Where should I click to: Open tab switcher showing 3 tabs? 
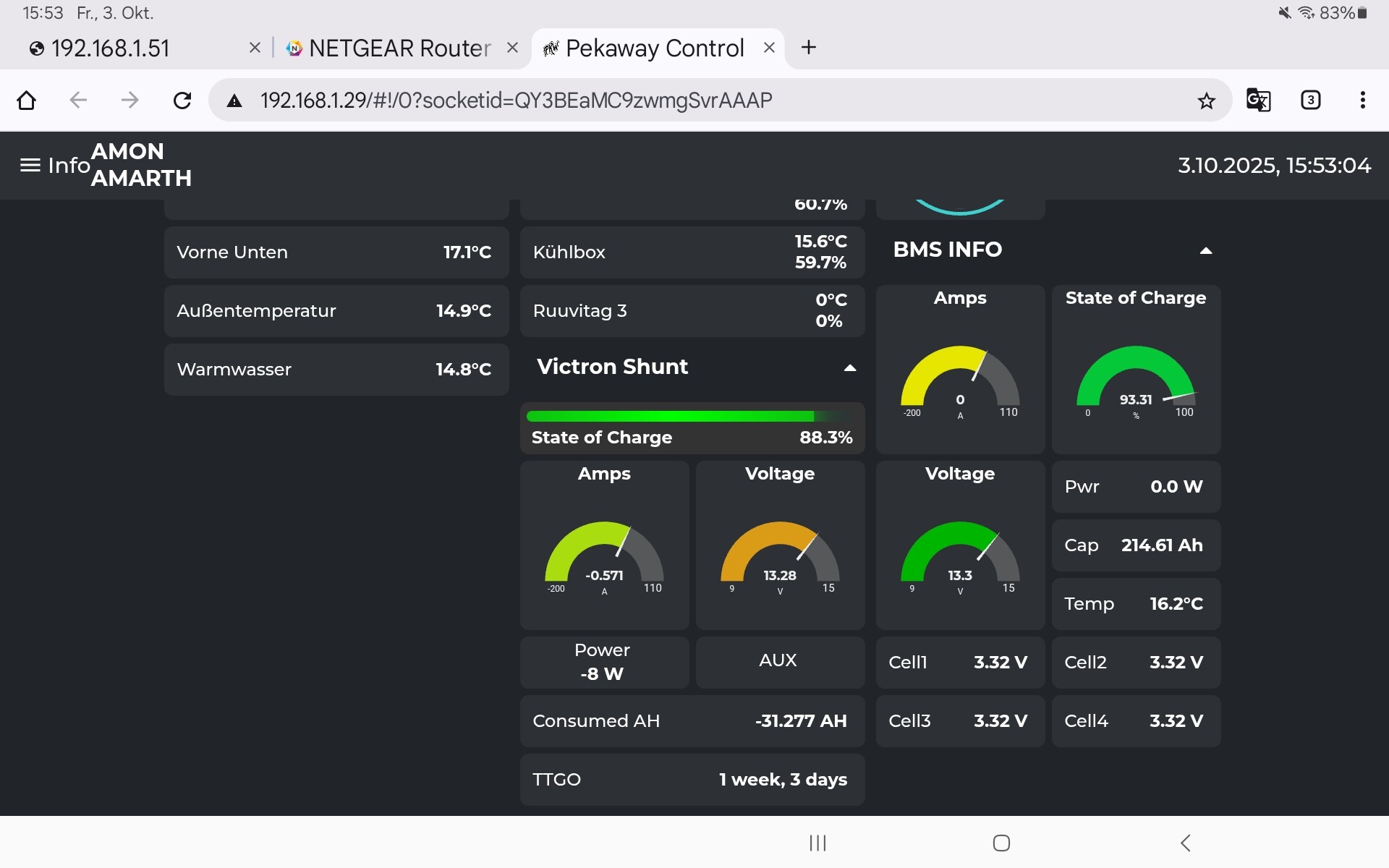point(1310,101)
